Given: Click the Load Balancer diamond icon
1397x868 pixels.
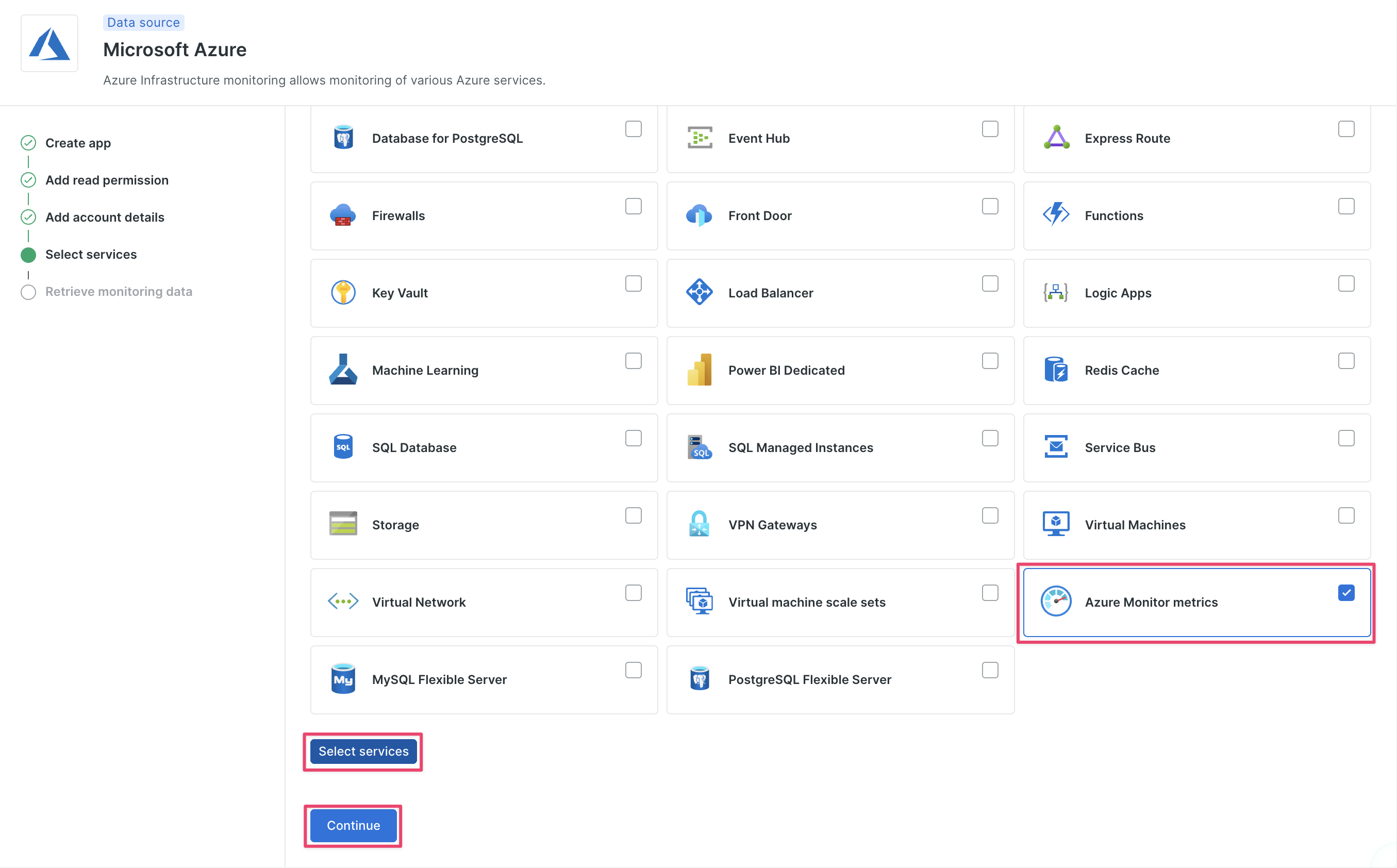Looking at the screenshot, I should tap(699, 292).
